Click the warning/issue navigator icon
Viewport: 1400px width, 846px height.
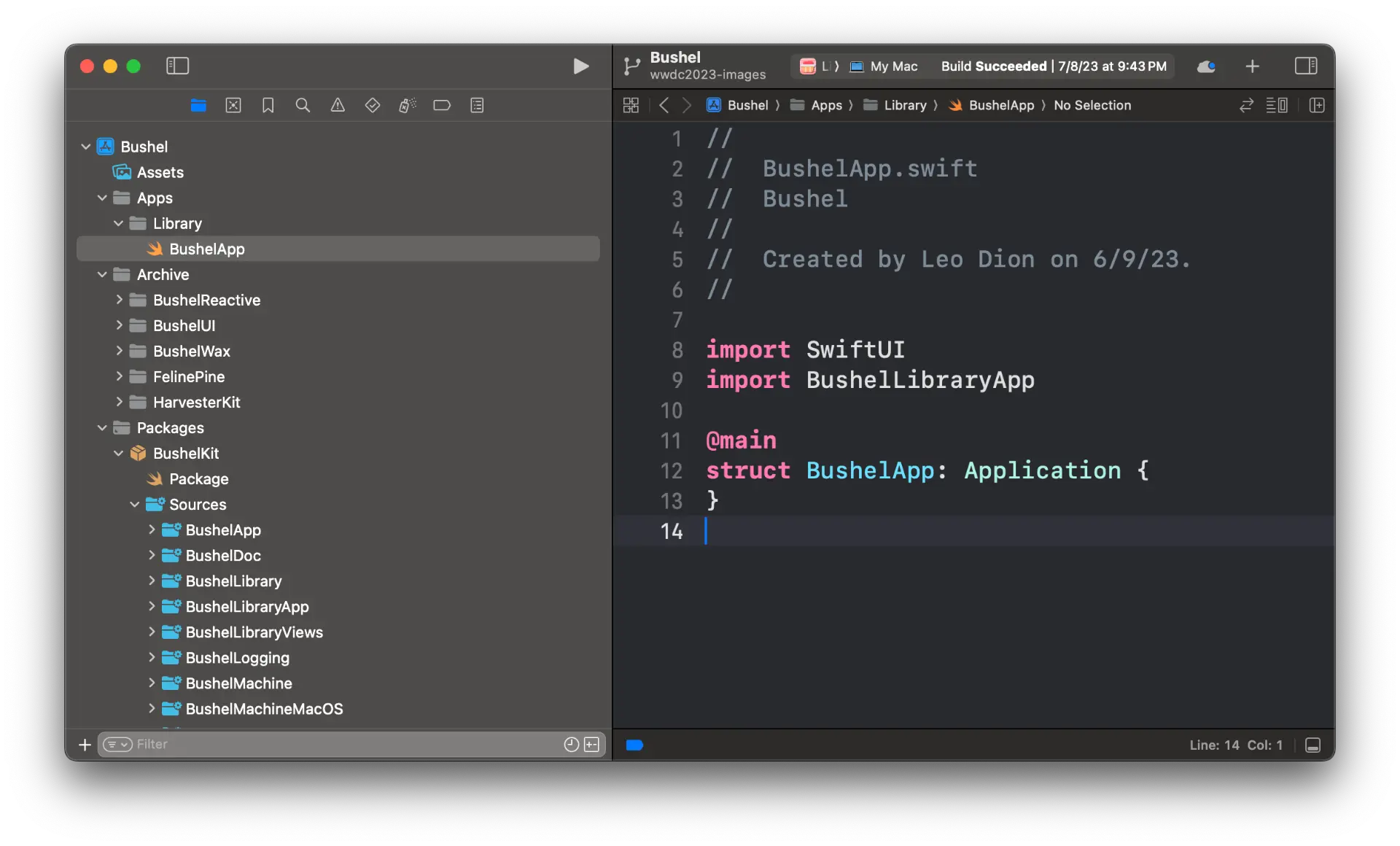tap(337, 105)
